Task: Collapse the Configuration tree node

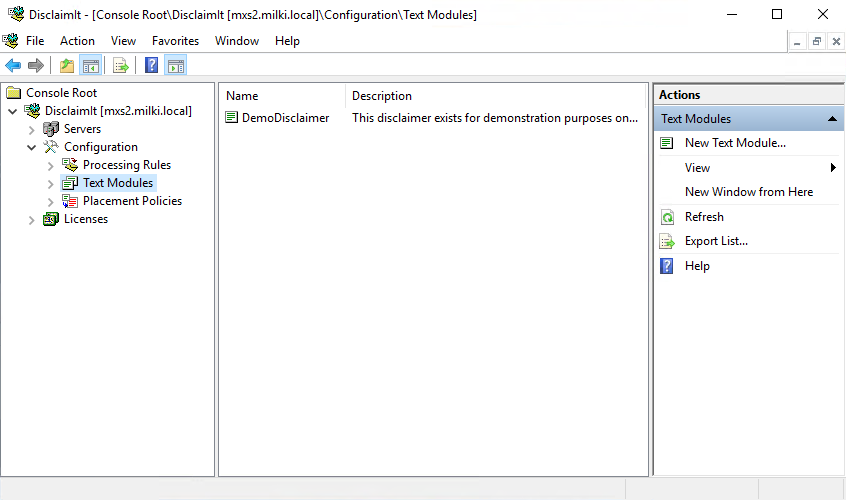Action: [31, 147]
